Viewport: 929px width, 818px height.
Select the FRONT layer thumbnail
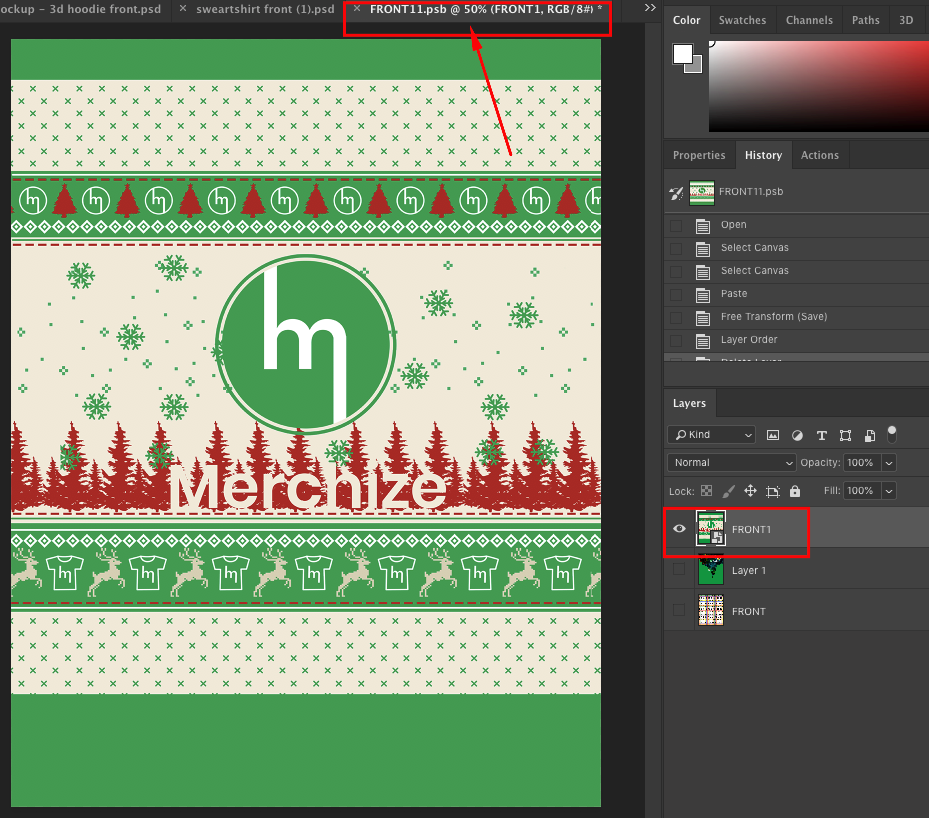pyautogui.click(x=711, y=610)
